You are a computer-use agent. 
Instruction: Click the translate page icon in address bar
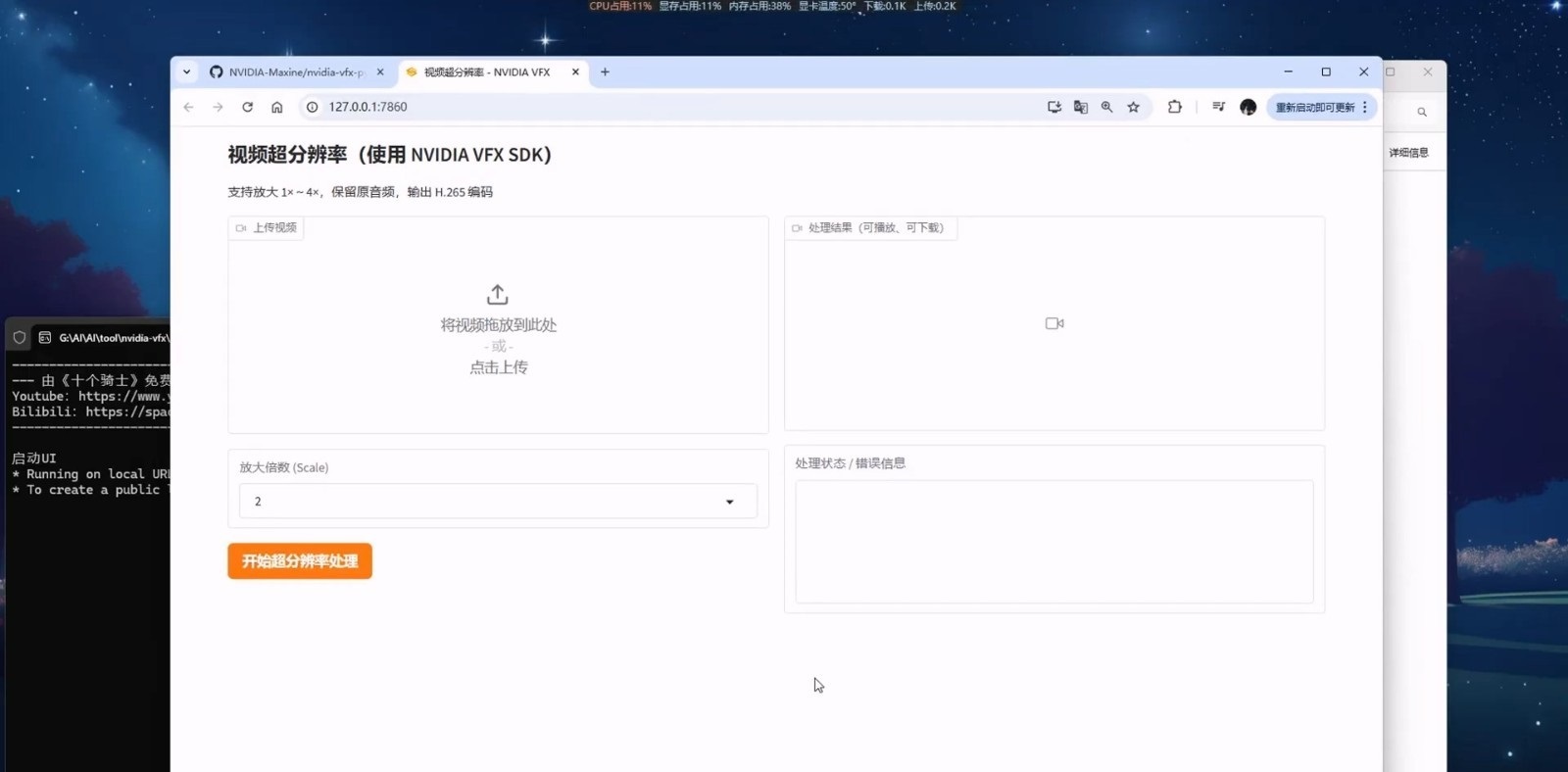1081,107
